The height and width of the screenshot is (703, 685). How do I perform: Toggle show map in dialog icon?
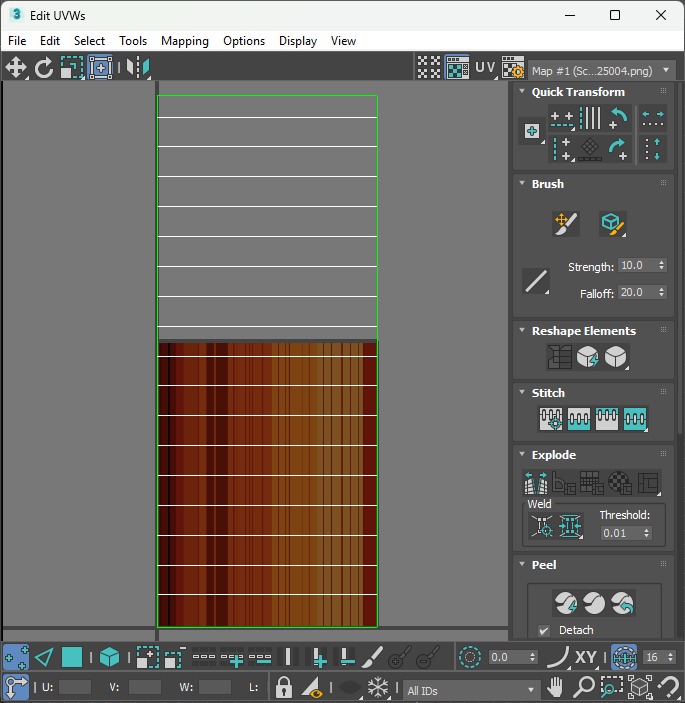458,68
